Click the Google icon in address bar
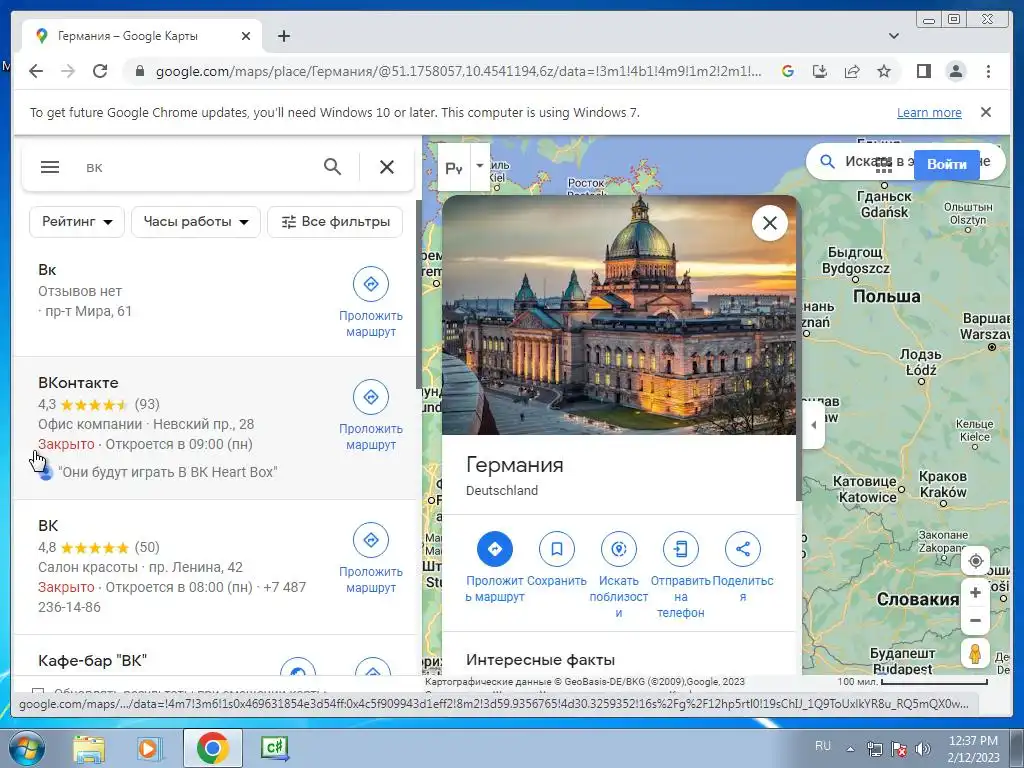The width and height of the screenshot is (1024, 768). pos(788,71)
